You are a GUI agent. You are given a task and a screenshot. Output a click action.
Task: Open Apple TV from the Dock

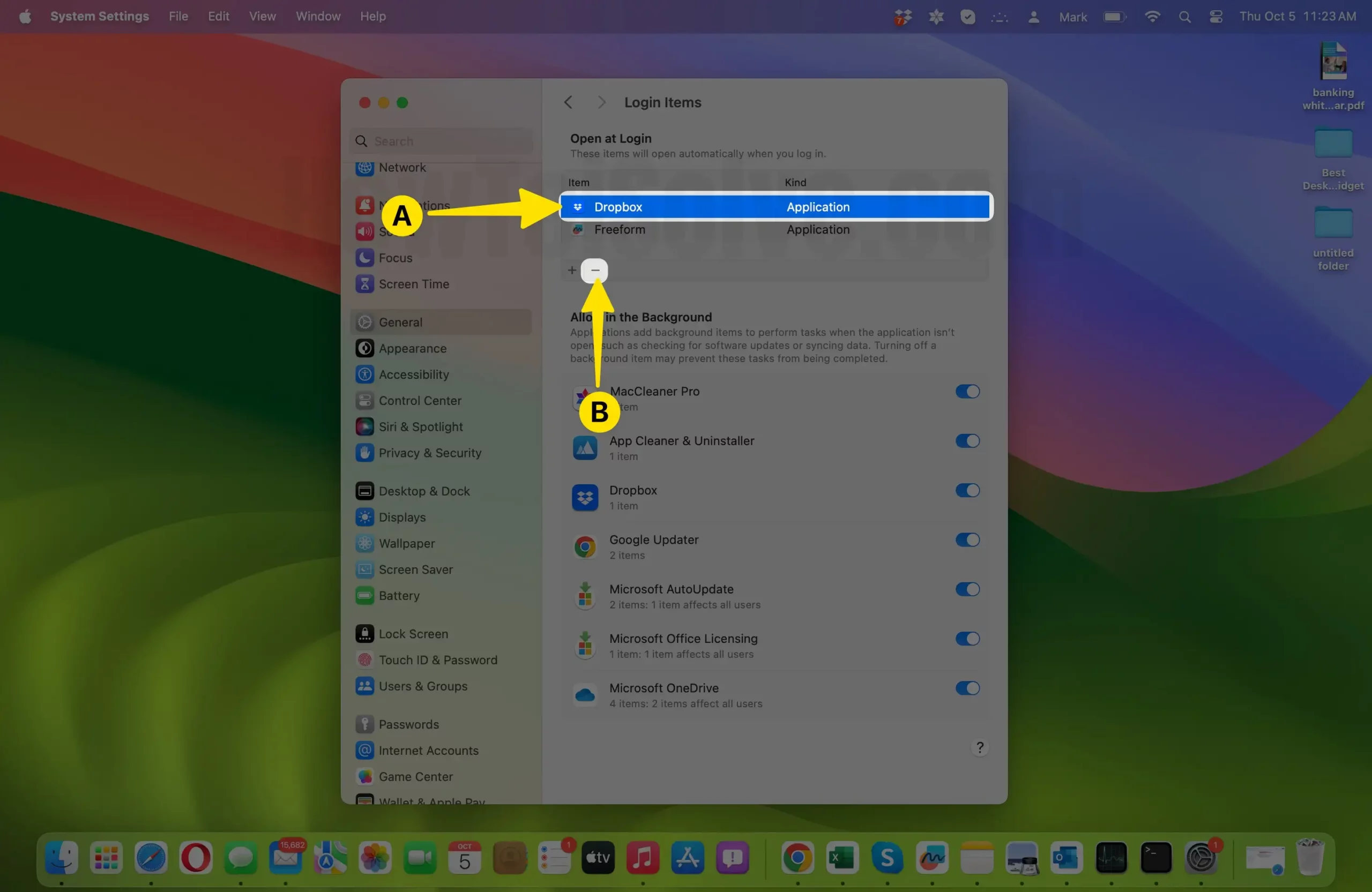tap(598, 858)
